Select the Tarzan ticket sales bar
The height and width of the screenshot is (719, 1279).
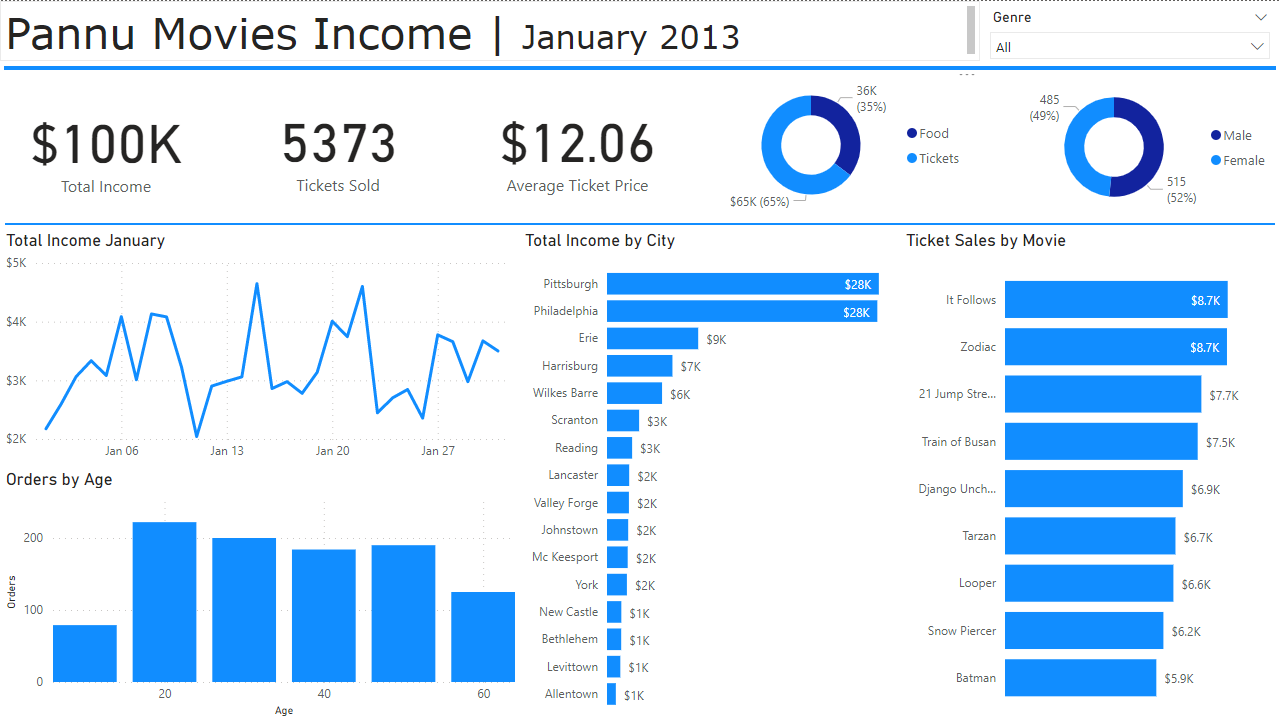click(x=1090, y=536)
